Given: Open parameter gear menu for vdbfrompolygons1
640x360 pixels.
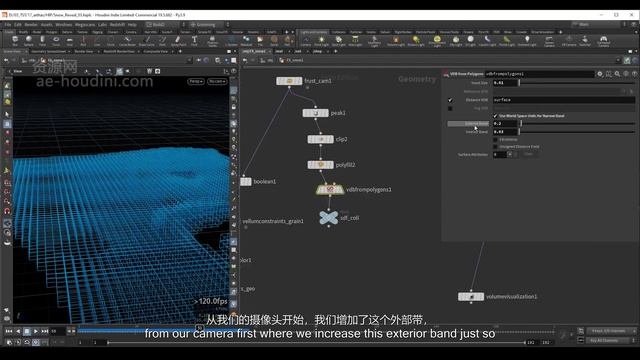Looking at the screenshot, I should [600, 74].
